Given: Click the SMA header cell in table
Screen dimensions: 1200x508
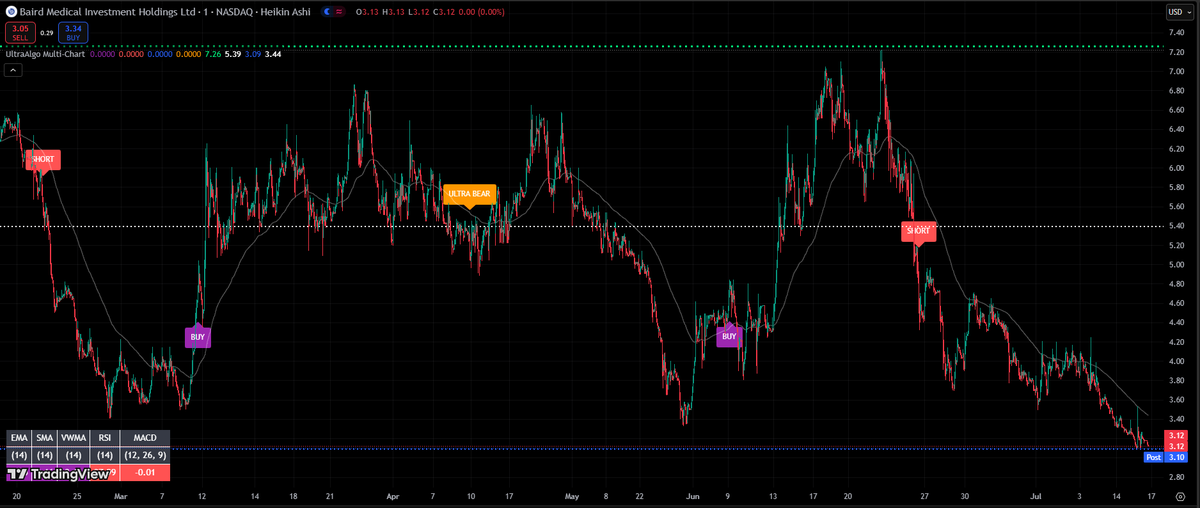Looking at the screenshot, I should [x=45, y=438].
